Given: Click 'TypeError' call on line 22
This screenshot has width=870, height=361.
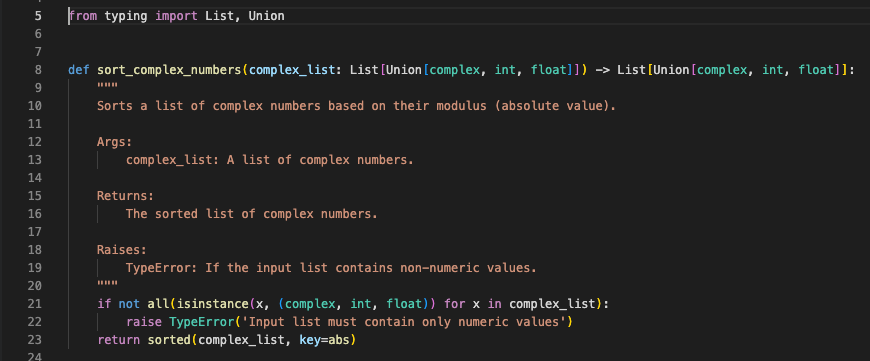Looking at the screenshot, I should point(201,322).
